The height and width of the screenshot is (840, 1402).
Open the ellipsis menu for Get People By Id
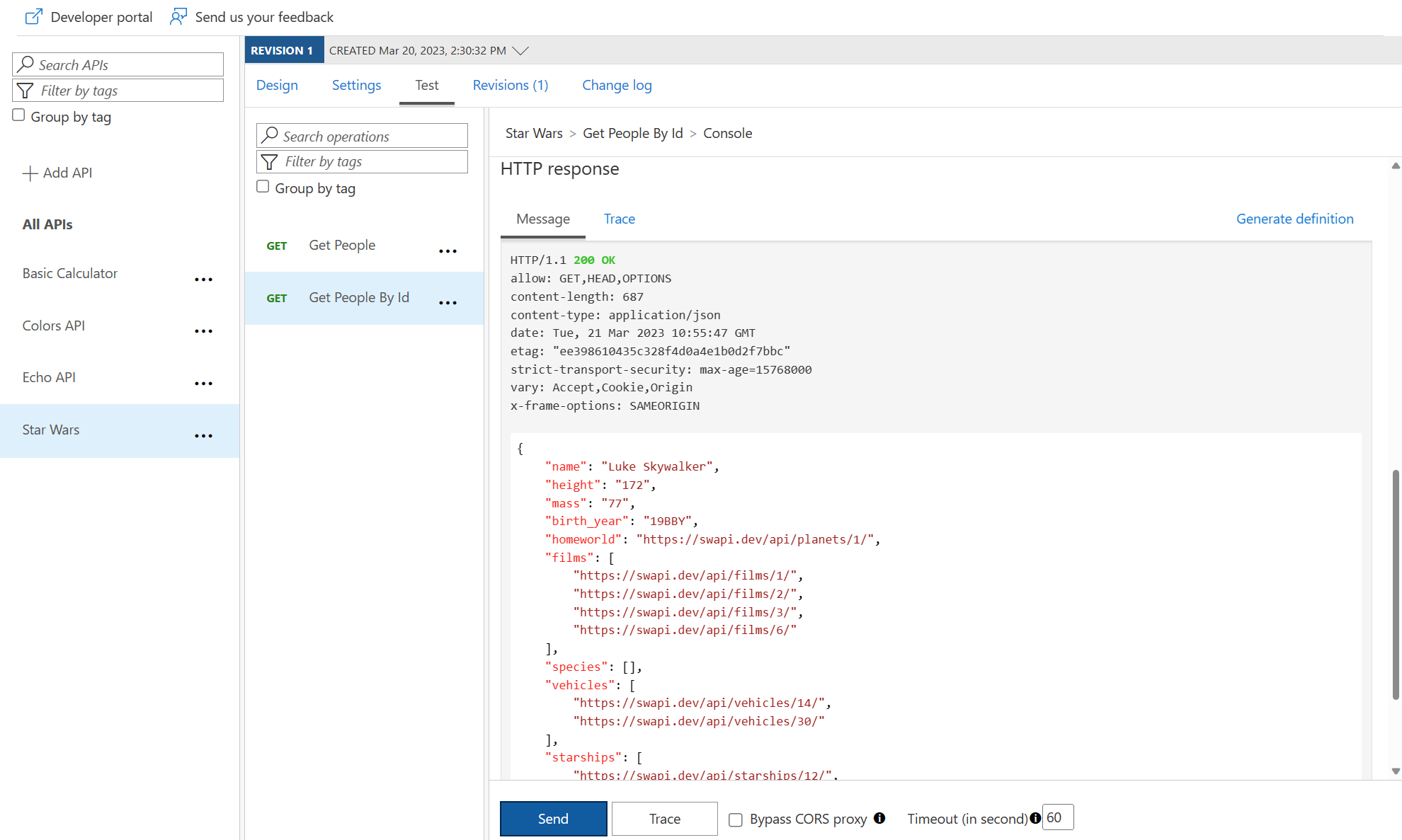448,303
